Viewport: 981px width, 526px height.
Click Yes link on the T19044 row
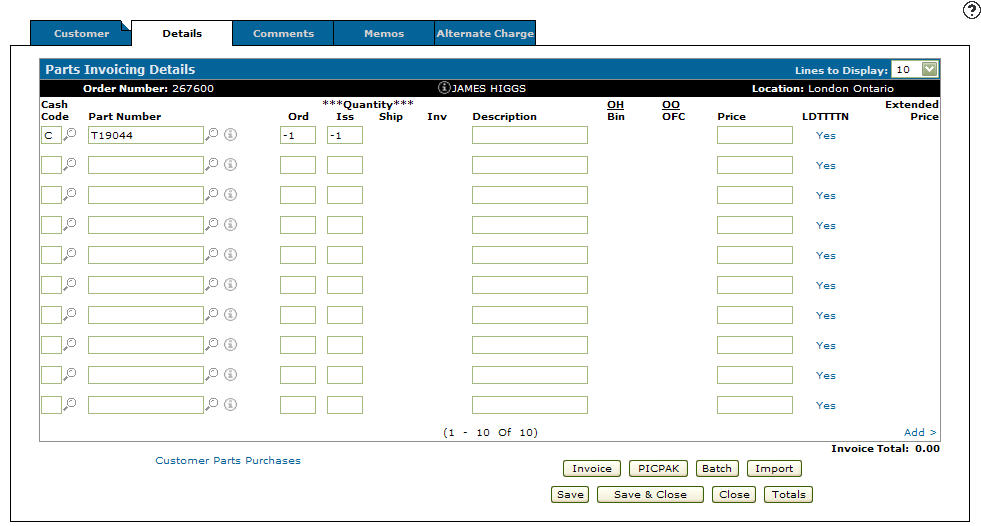click(825, 135)
